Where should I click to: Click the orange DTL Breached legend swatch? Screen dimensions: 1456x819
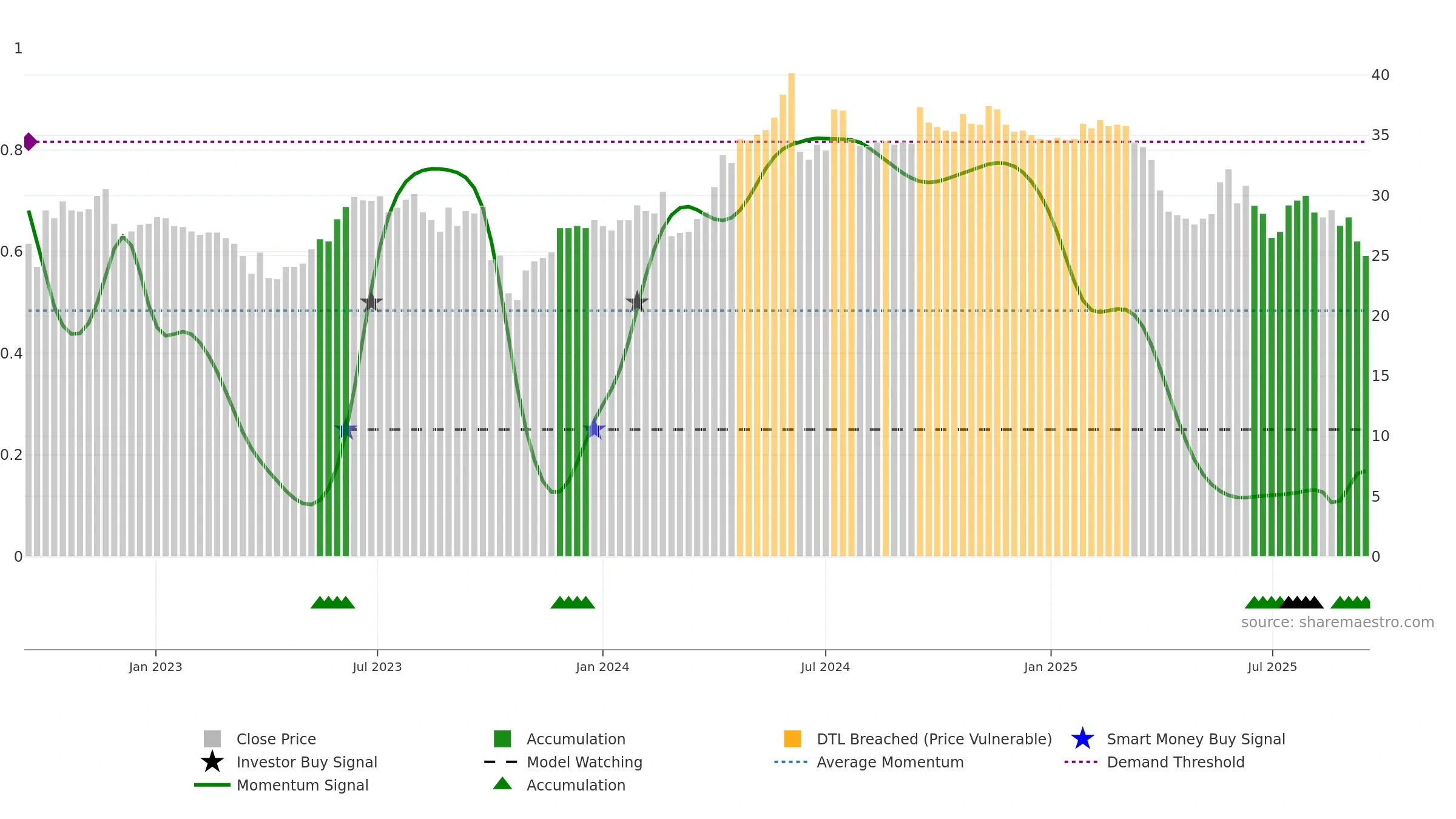792,739
